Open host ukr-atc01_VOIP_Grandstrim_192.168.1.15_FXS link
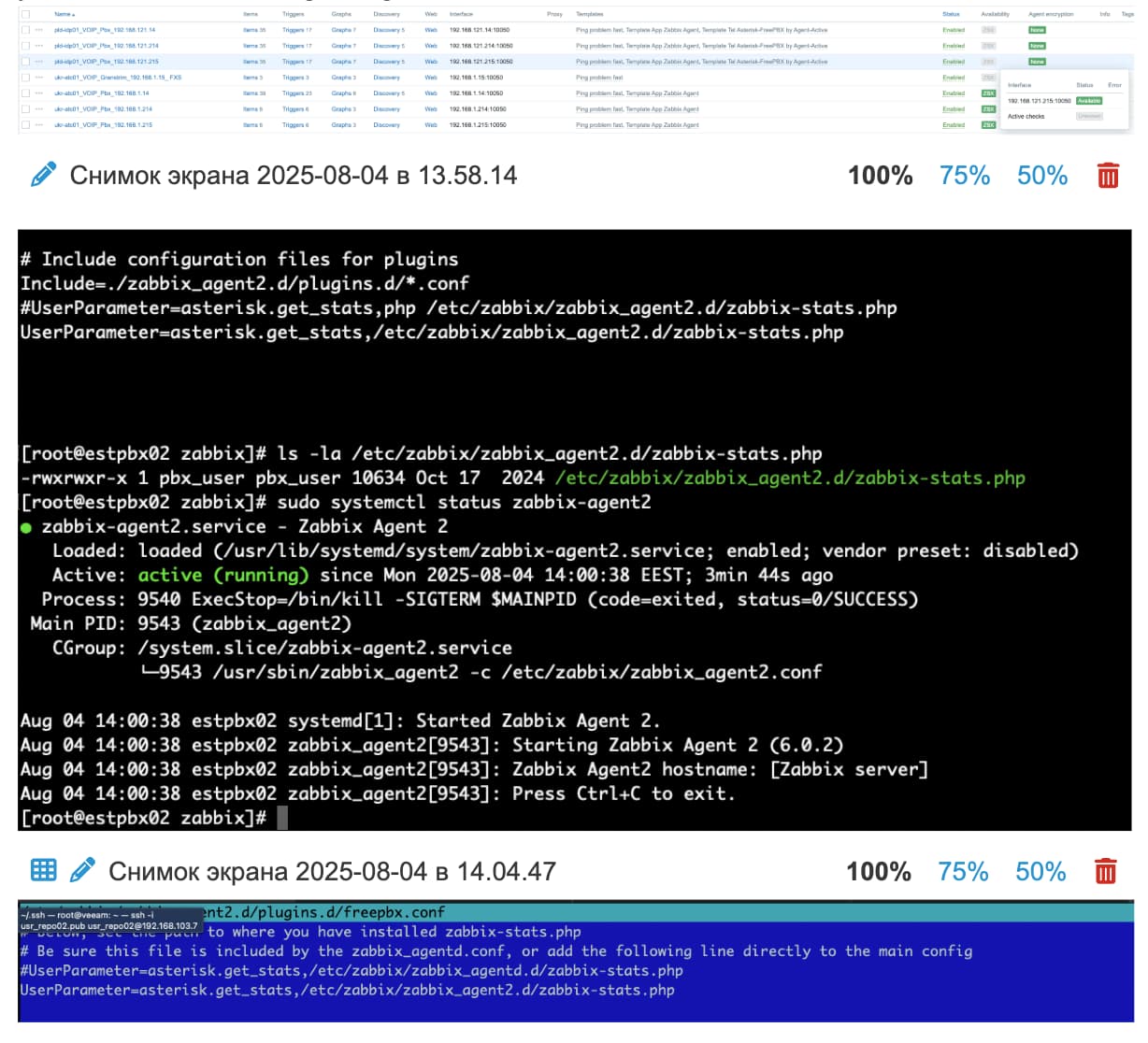1148x1043 pixels. coord(118,78)
